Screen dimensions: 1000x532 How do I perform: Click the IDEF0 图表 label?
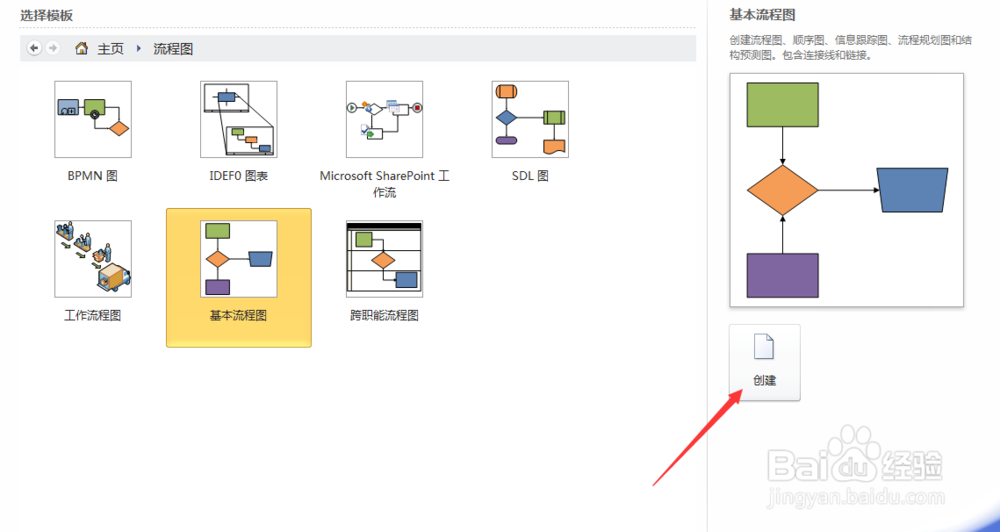[x=239, y=176]
